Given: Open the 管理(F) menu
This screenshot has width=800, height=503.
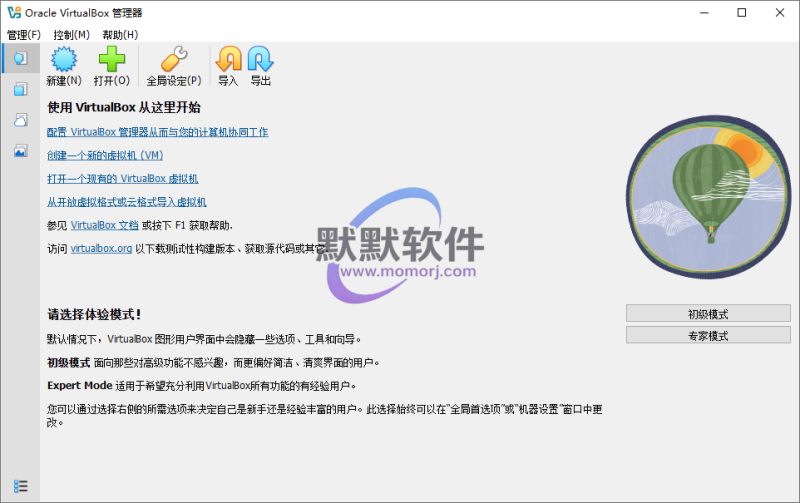Looking at the screenshot, I should point(23,35).
